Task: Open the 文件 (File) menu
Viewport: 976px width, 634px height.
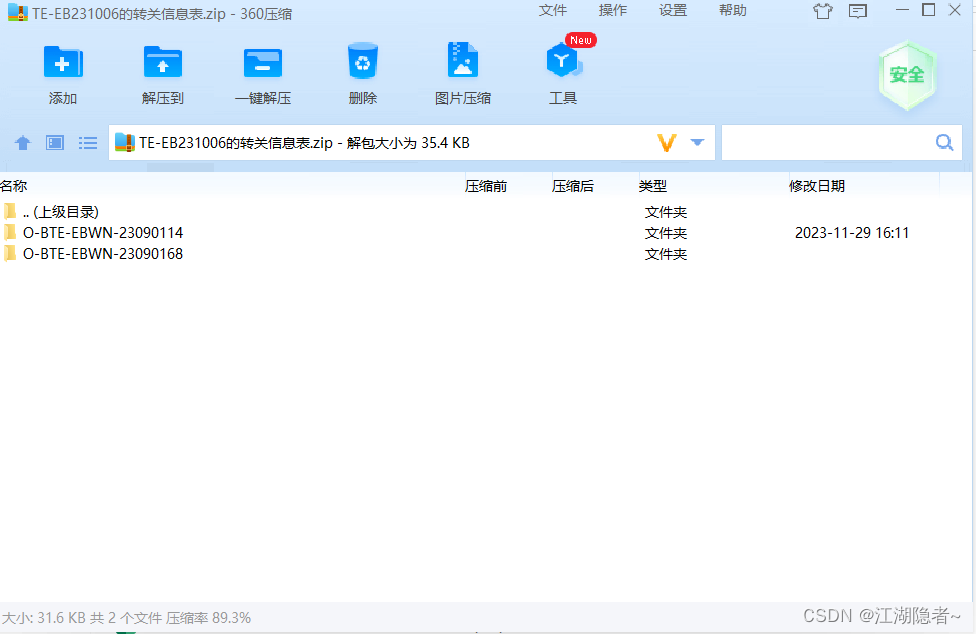Action: coord(553,11)
